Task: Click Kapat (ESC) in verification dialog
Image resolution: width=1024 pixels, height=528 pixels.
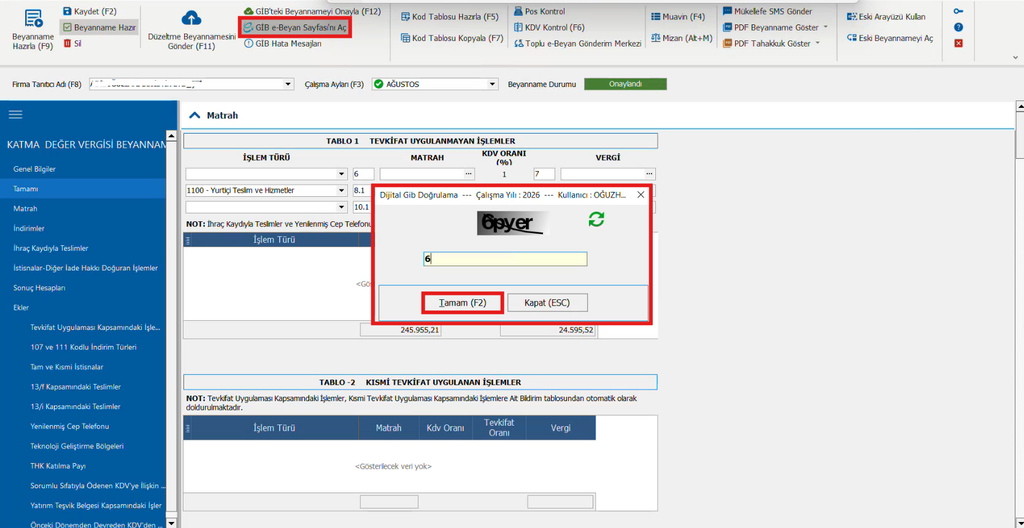Action: tap(548, 303)
